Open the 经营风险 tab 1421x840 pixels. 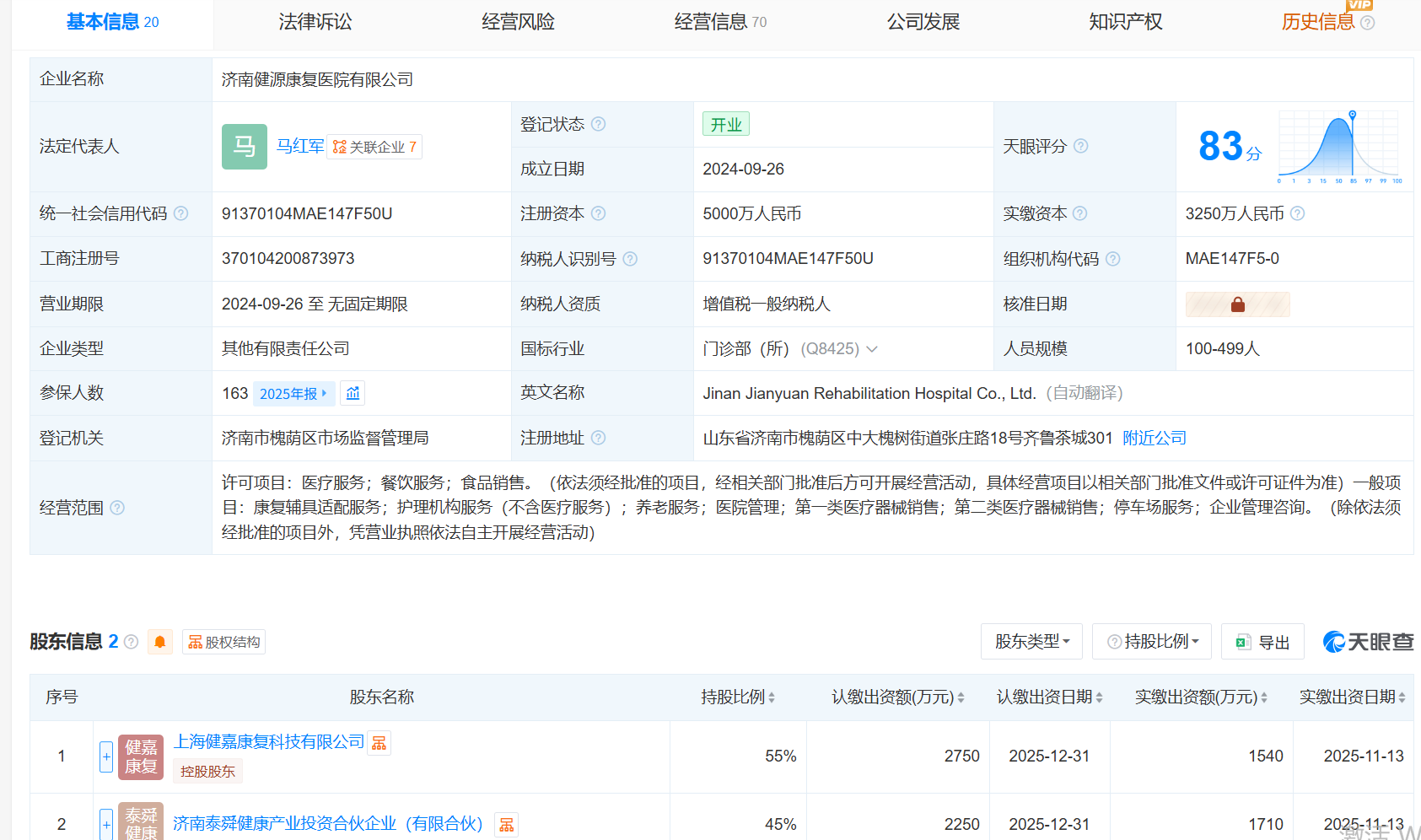518,22
